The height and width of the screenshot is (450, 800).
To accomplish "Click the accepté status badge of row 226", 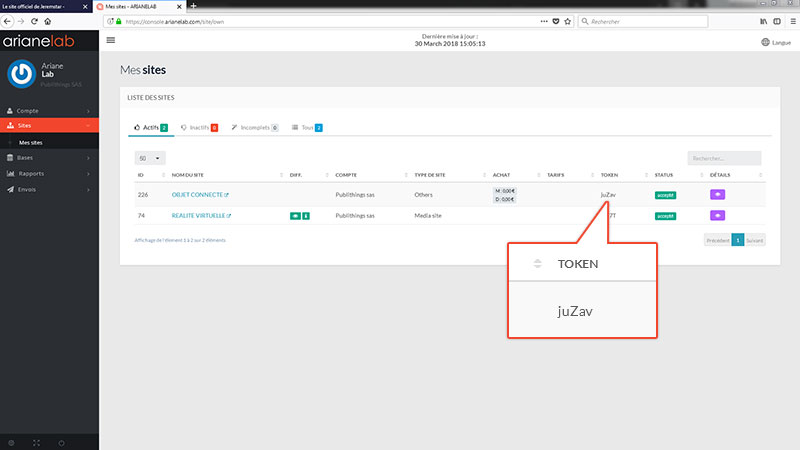I will (665, 195).
